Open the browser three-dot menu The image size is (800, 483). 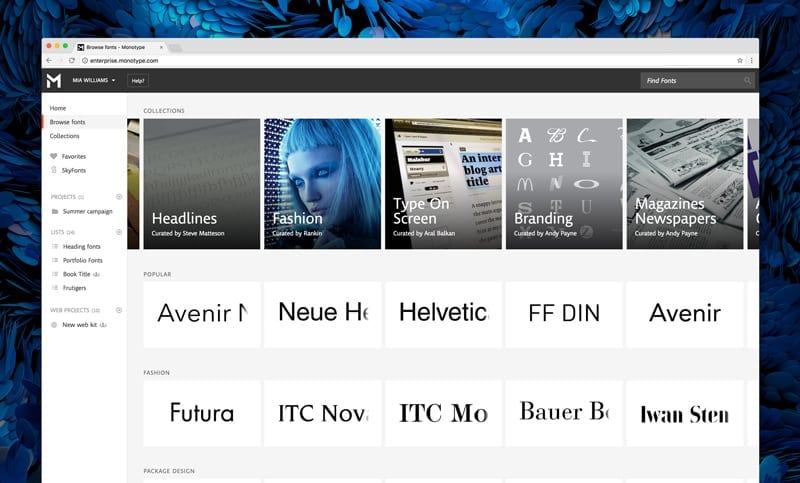[752, 60]
